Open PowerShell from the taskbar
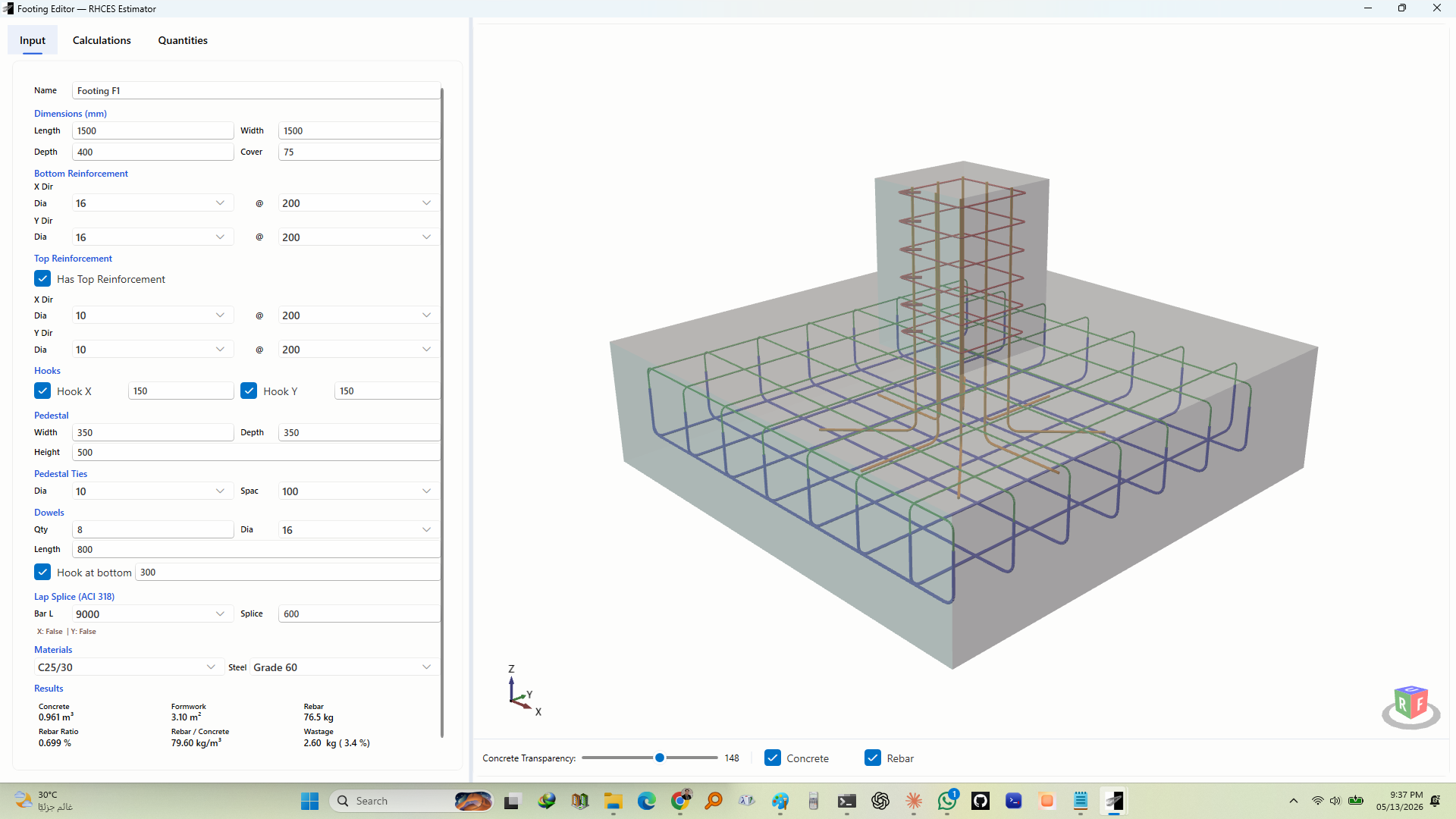 tap(1014, 801)
